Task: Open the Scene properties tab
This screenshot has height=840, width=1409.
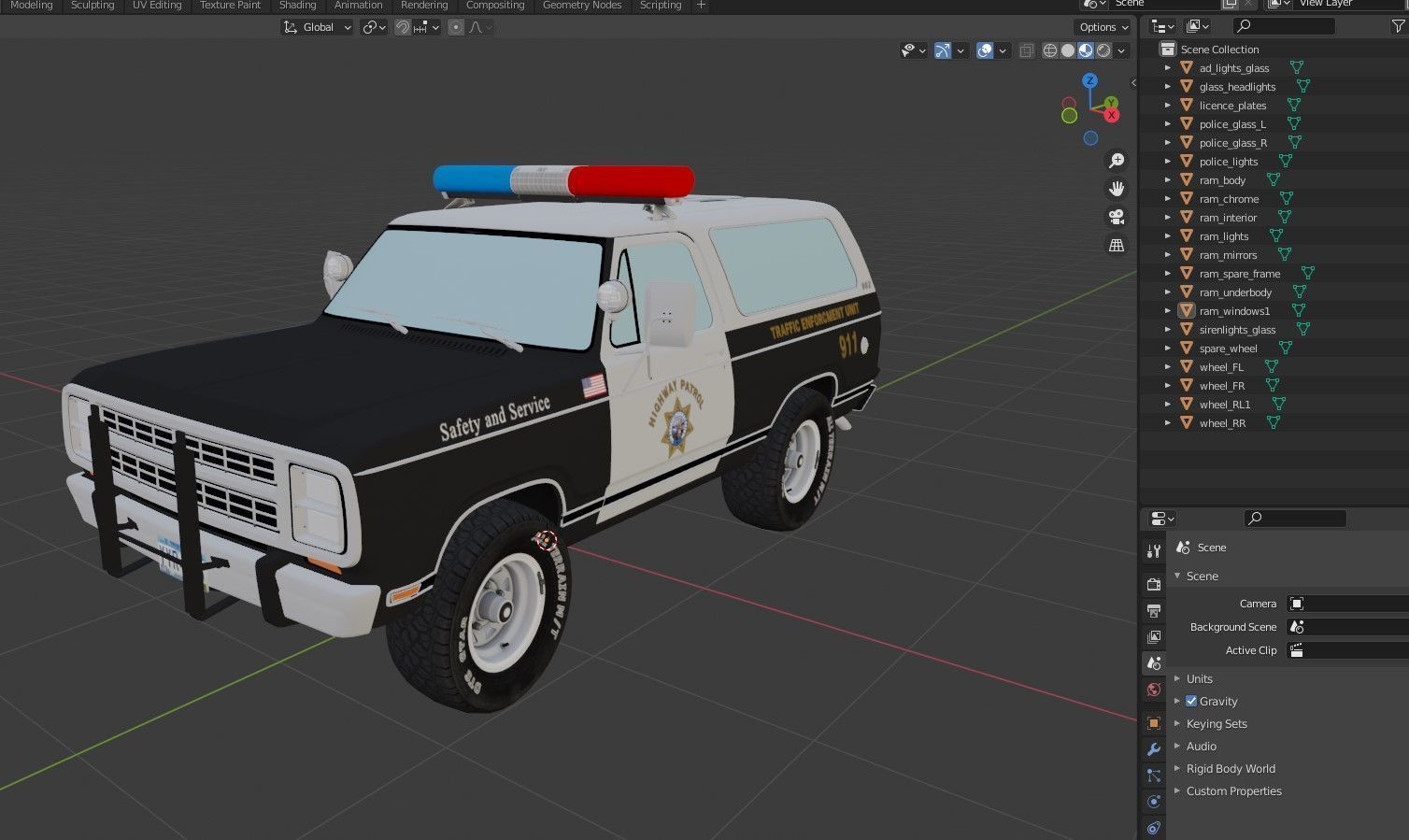Action: point(1154,662)
